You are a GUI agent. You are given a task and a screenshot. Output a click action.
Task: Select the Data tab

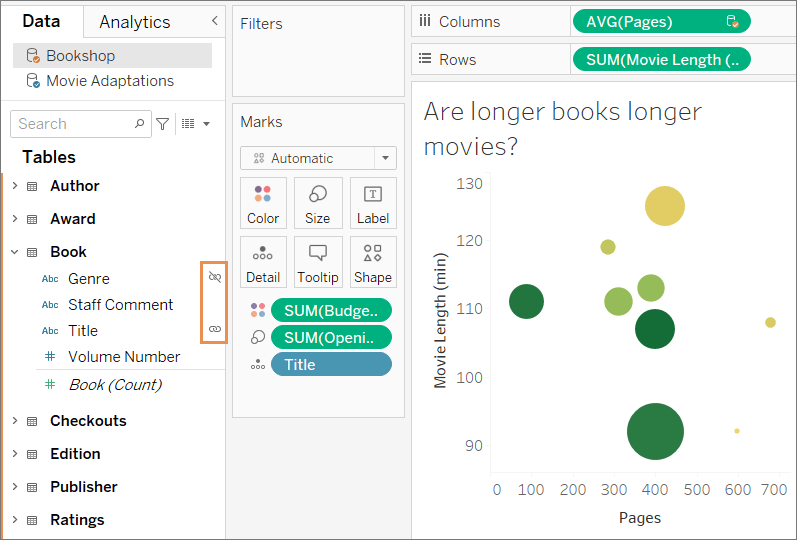pos(41,22)
